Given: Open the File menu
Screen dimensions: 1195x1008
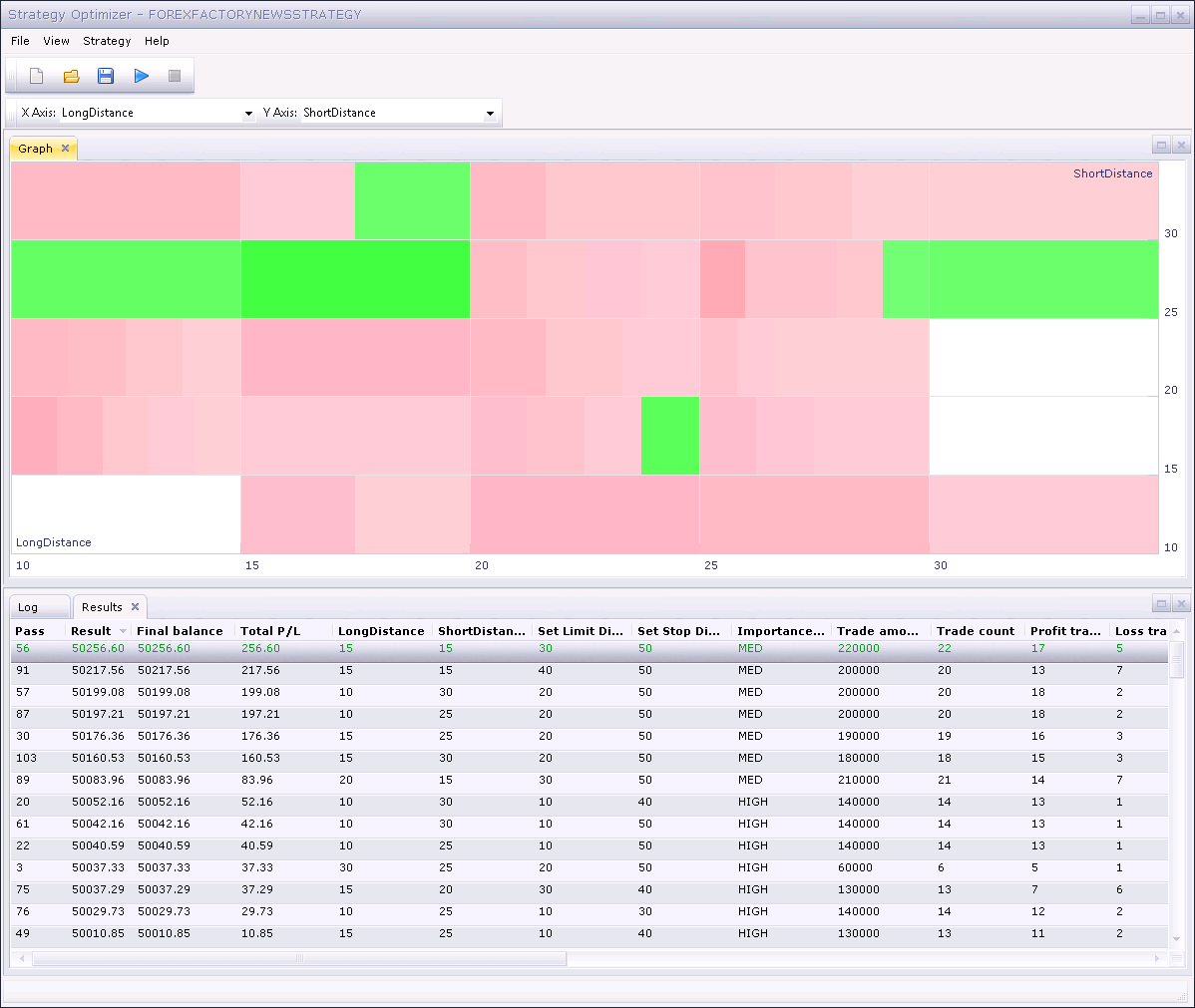Looking at the screenshot, I should (x=20, y=41).
